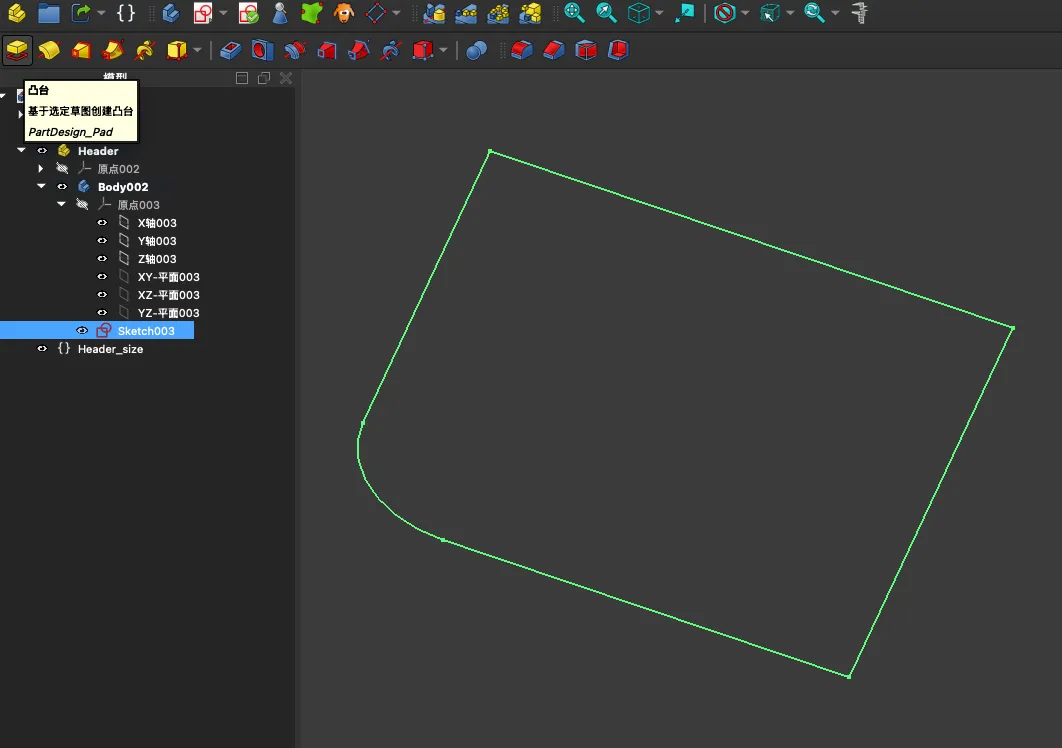Expand the 原点002 tree node

(41, 169)
